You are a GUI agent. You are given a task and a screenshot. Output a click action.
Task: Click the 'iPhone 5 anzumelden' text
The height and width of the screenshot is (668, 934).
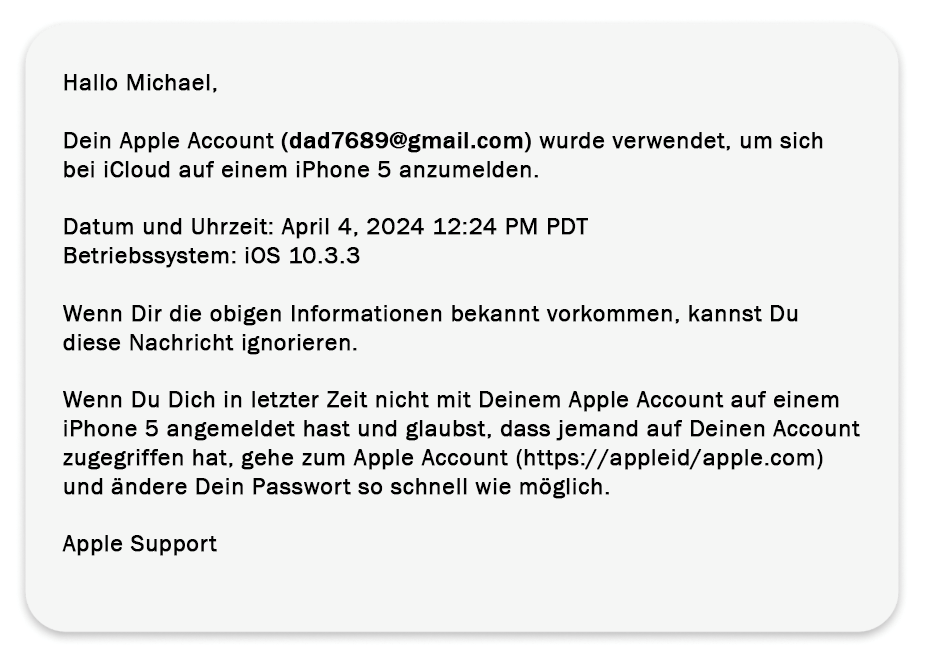tap(417, 170)
